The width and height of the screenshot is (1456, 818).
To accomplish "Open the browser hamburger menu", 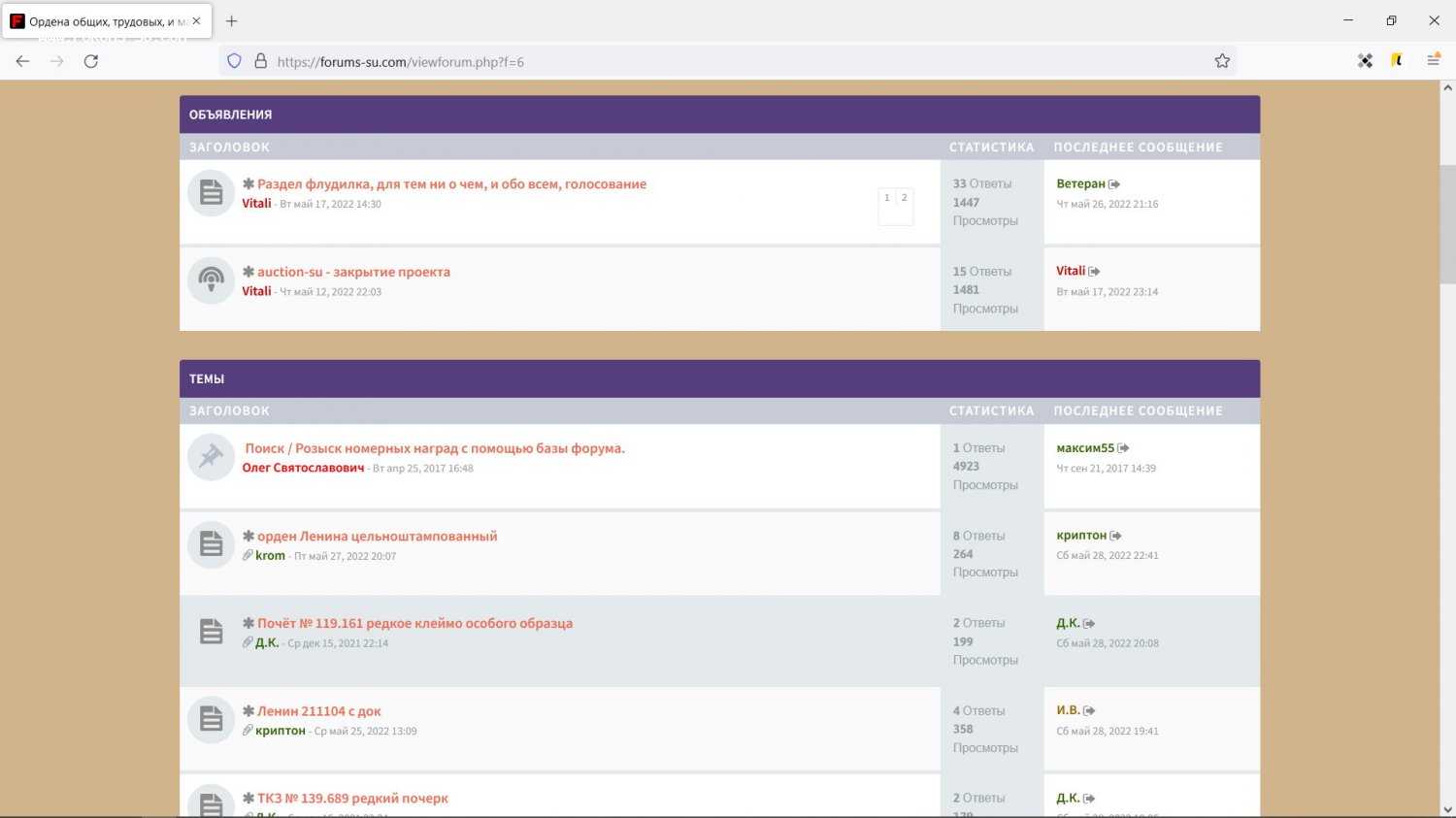I will 1433,60.
